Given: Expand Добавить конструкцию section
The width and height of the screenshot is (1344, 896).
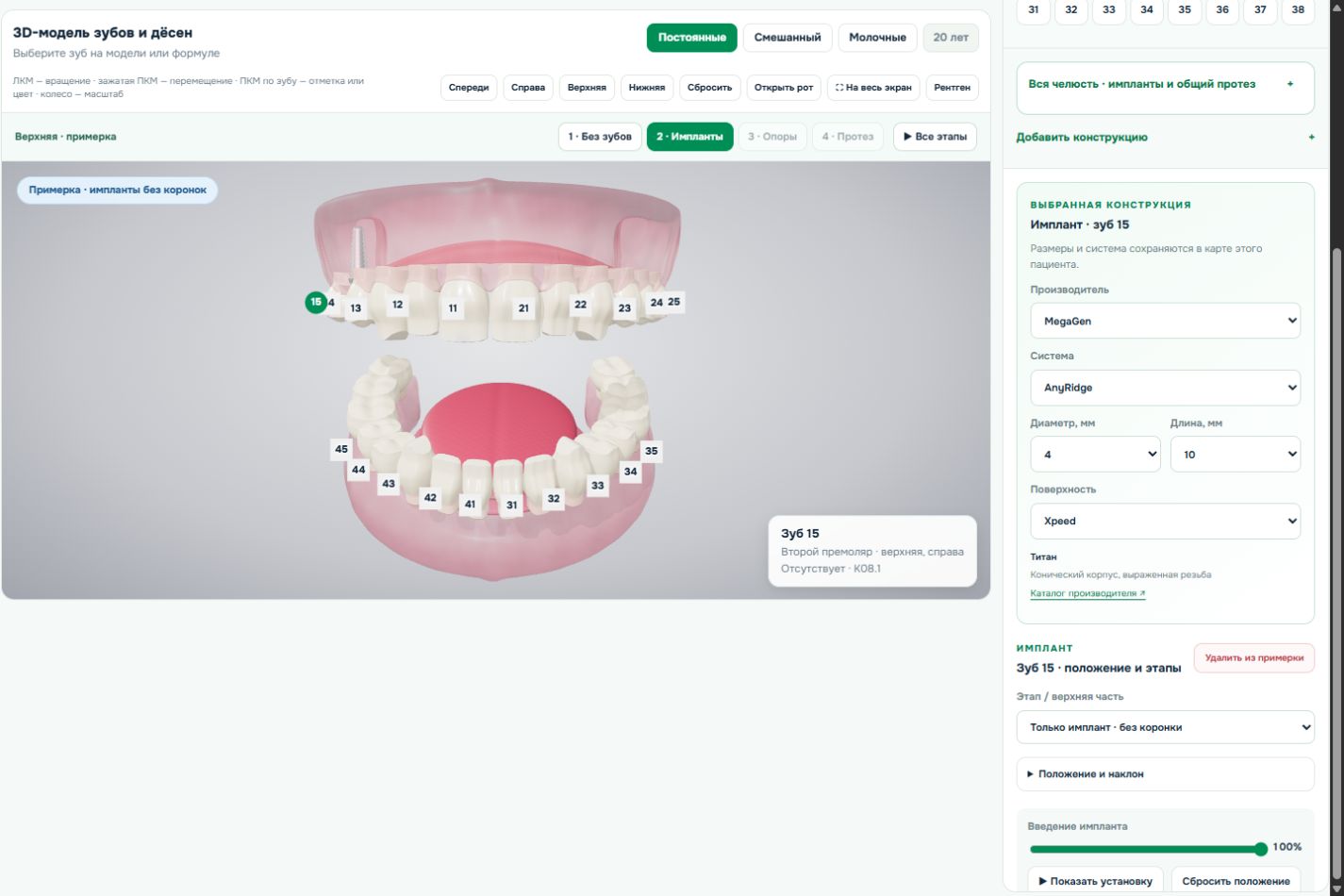Looking at the screenshot, I should coord(1165,138).
